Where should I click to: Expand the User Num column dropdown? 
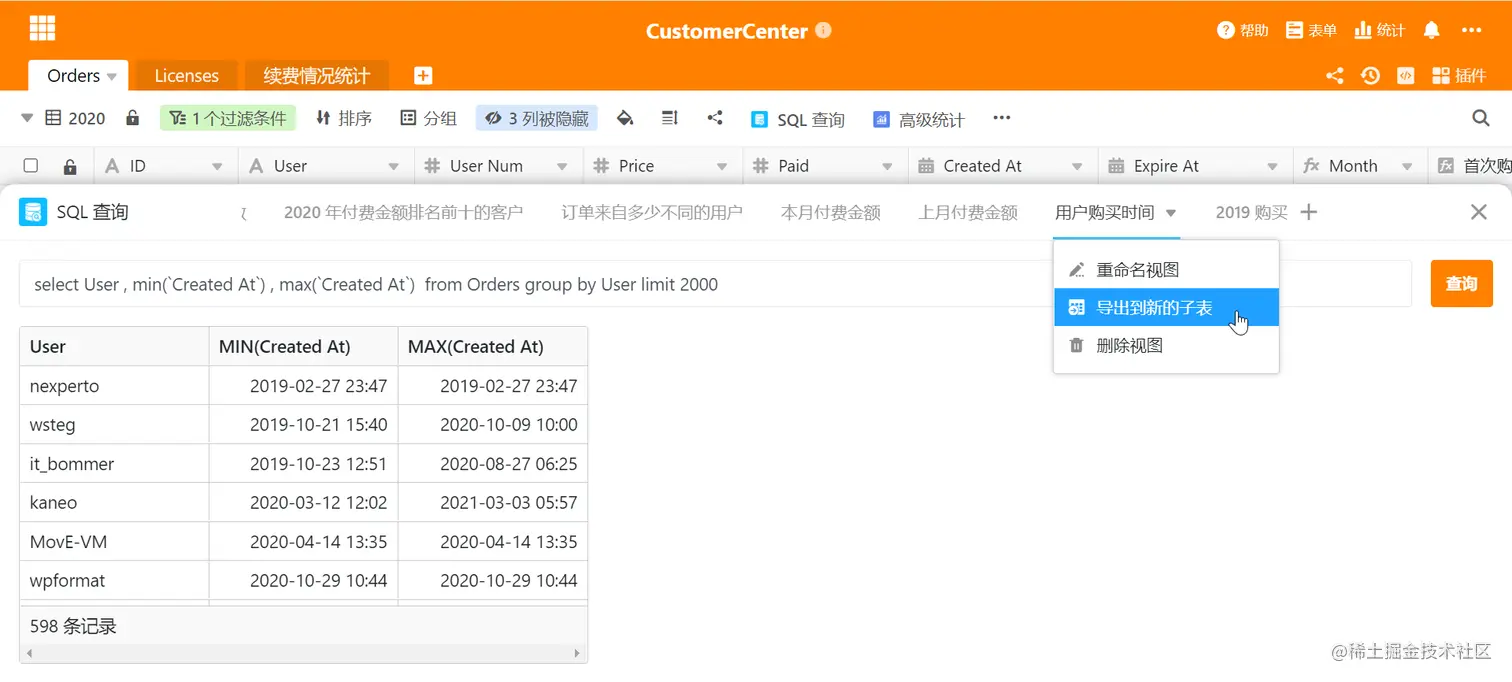(x=563, y=167)
